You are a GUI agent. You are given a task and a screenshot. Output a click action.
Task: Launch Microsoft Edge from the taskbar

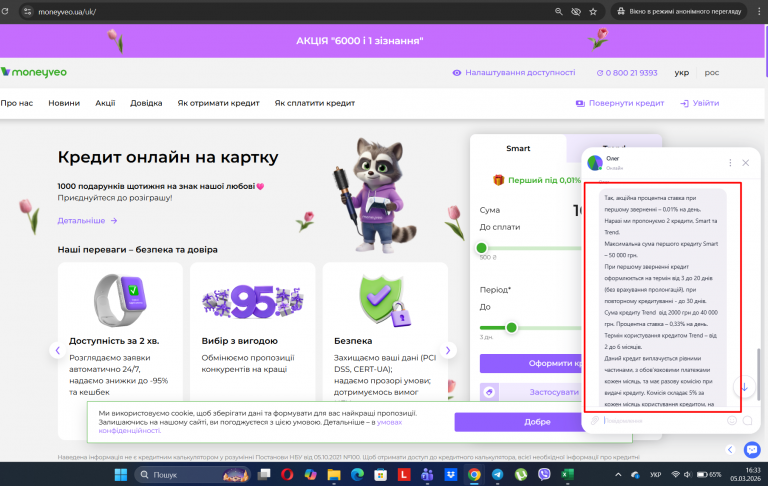(x=357, y=474)
